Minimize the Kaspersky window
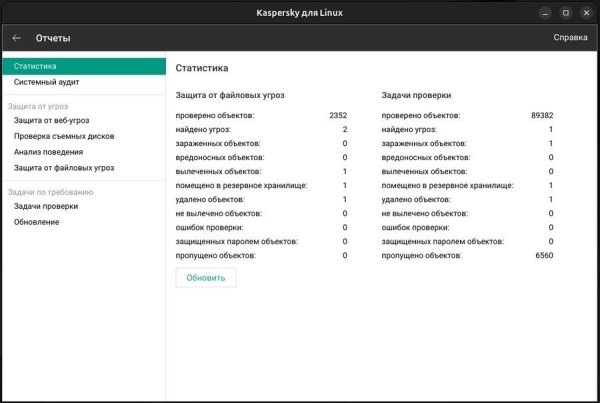The height and width of the screenshot is (403, 600). (x=545, y=13)
